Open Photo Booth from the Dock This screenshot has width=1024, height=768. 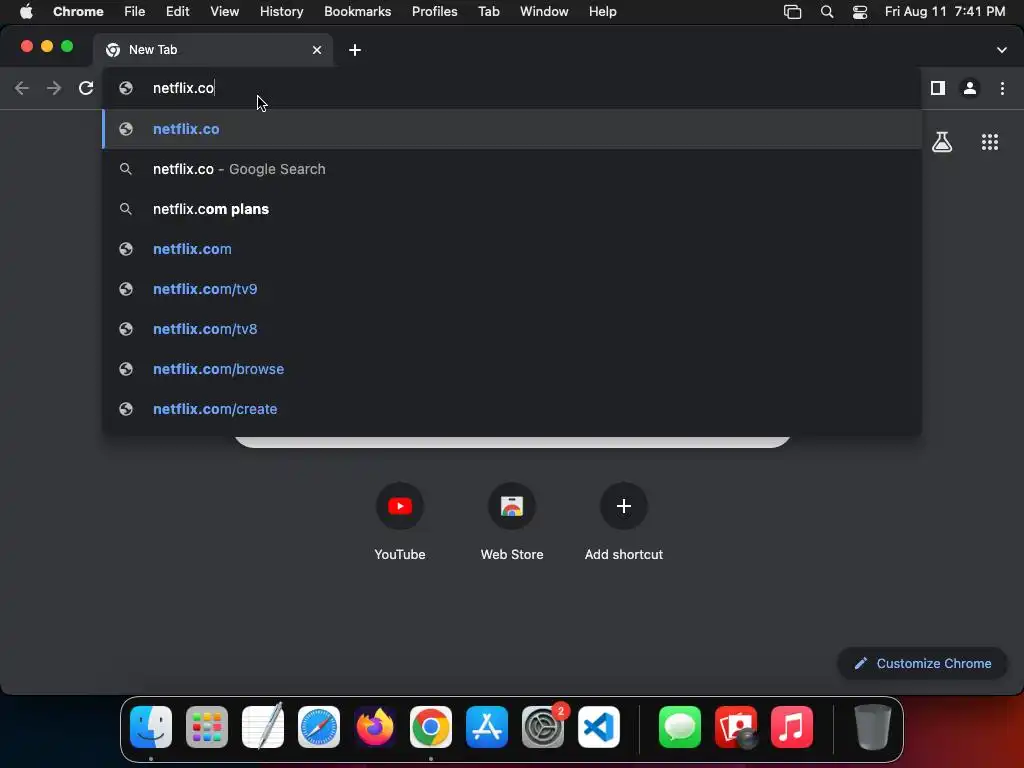[736, 727]
